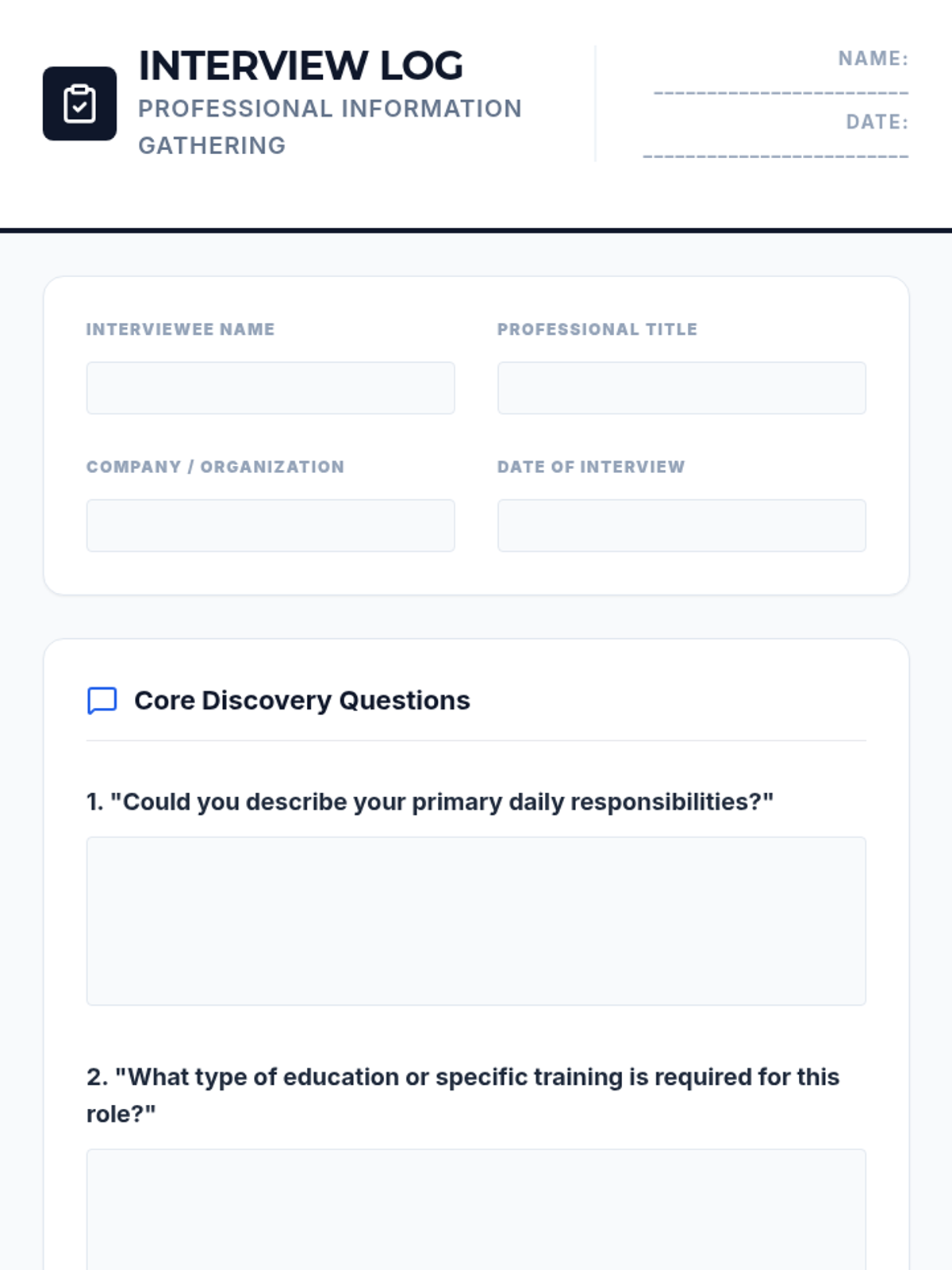Click the dashed line under header NAME
Viewport: 952px width, 1270px height.
[781, 94]
